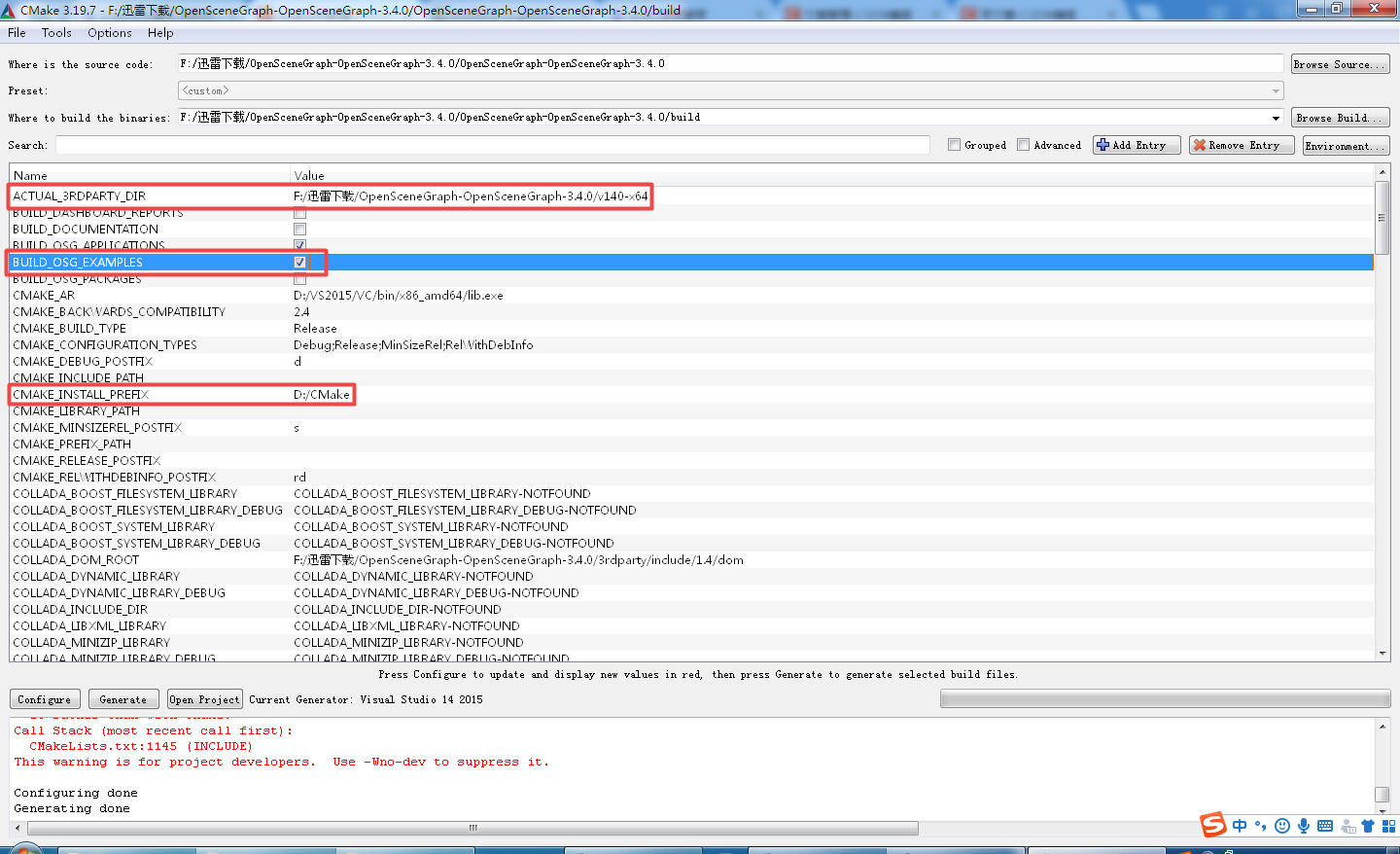Click the cache table vertical scrollbar thumb
The width and height of the screenshot is (1400, 854).
point(1382,217)
